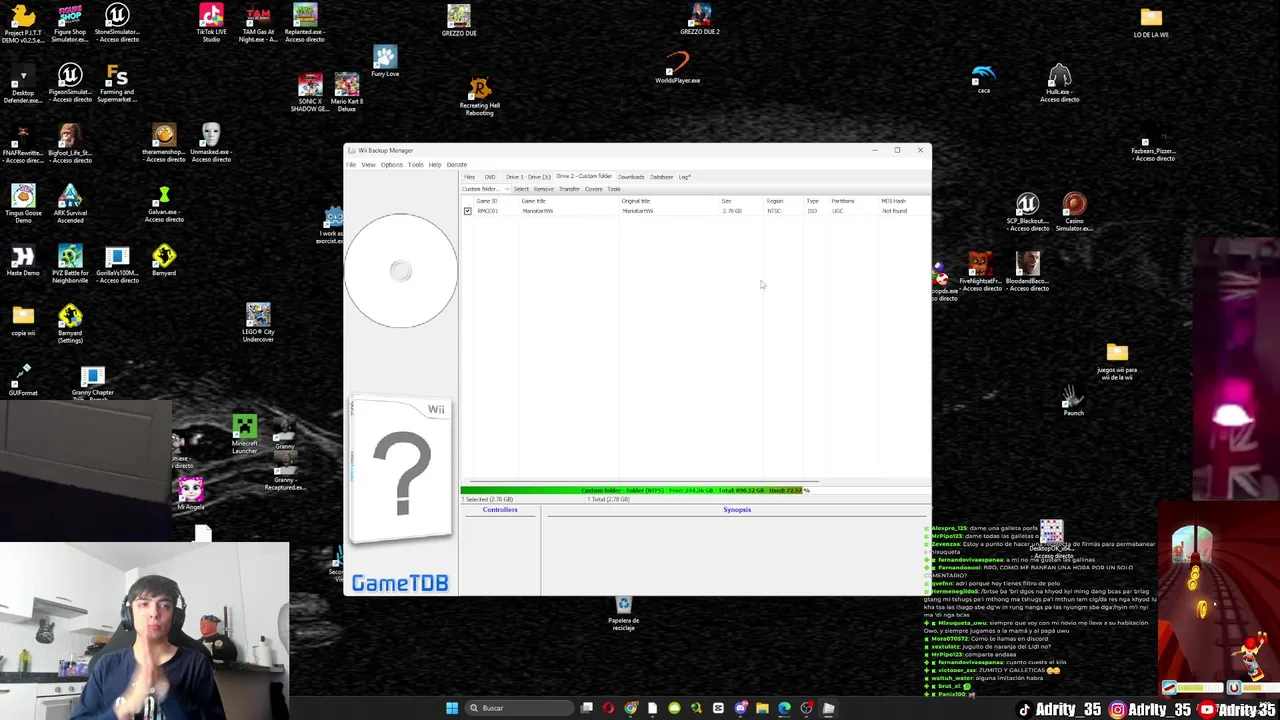Sort by MD5 Hash column header

(893, 201)
